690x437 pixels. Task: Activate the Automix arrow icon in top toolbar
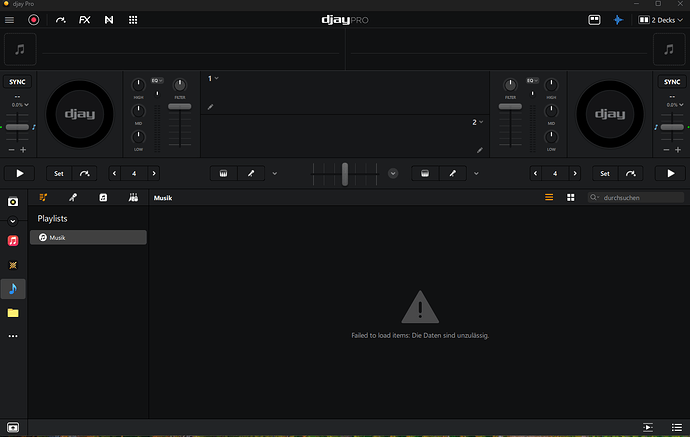pyautogui.click(x=60, y=20)
